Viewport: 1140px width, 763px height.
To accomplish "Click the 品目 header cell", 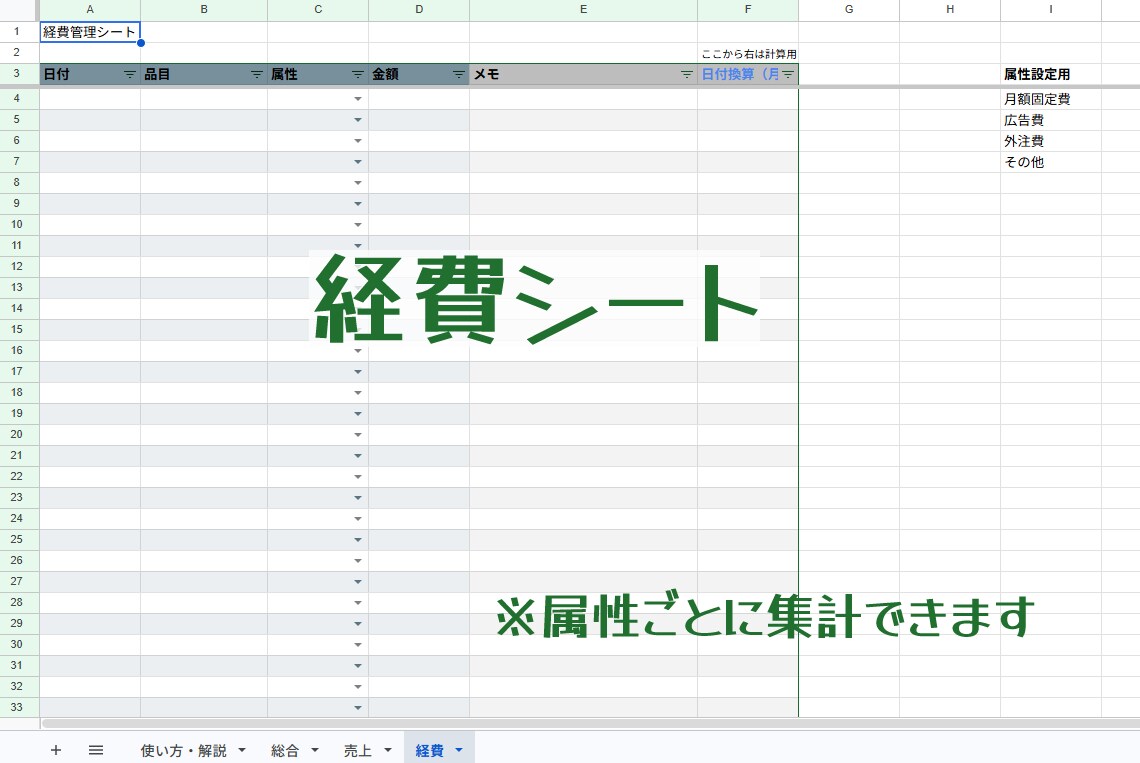I will pyautogui.click(x=204, y=74).
